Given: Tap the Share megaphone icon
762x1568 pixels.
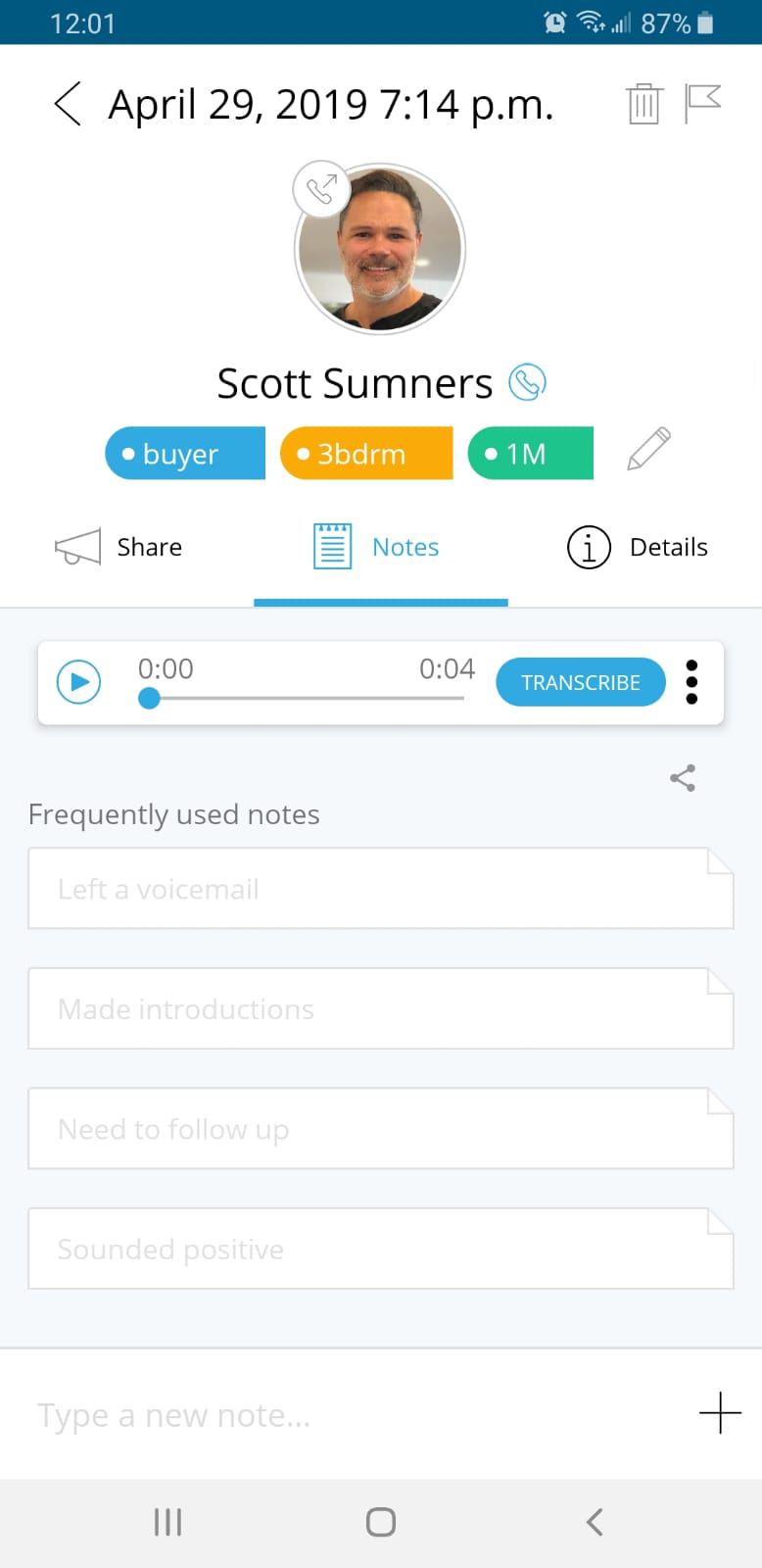Looking at the screenshot, I should pos(77,546).
